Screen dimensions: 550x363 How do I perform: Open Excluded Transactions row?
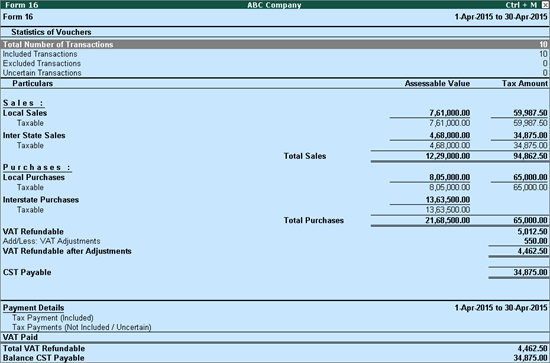click(275, 63)
